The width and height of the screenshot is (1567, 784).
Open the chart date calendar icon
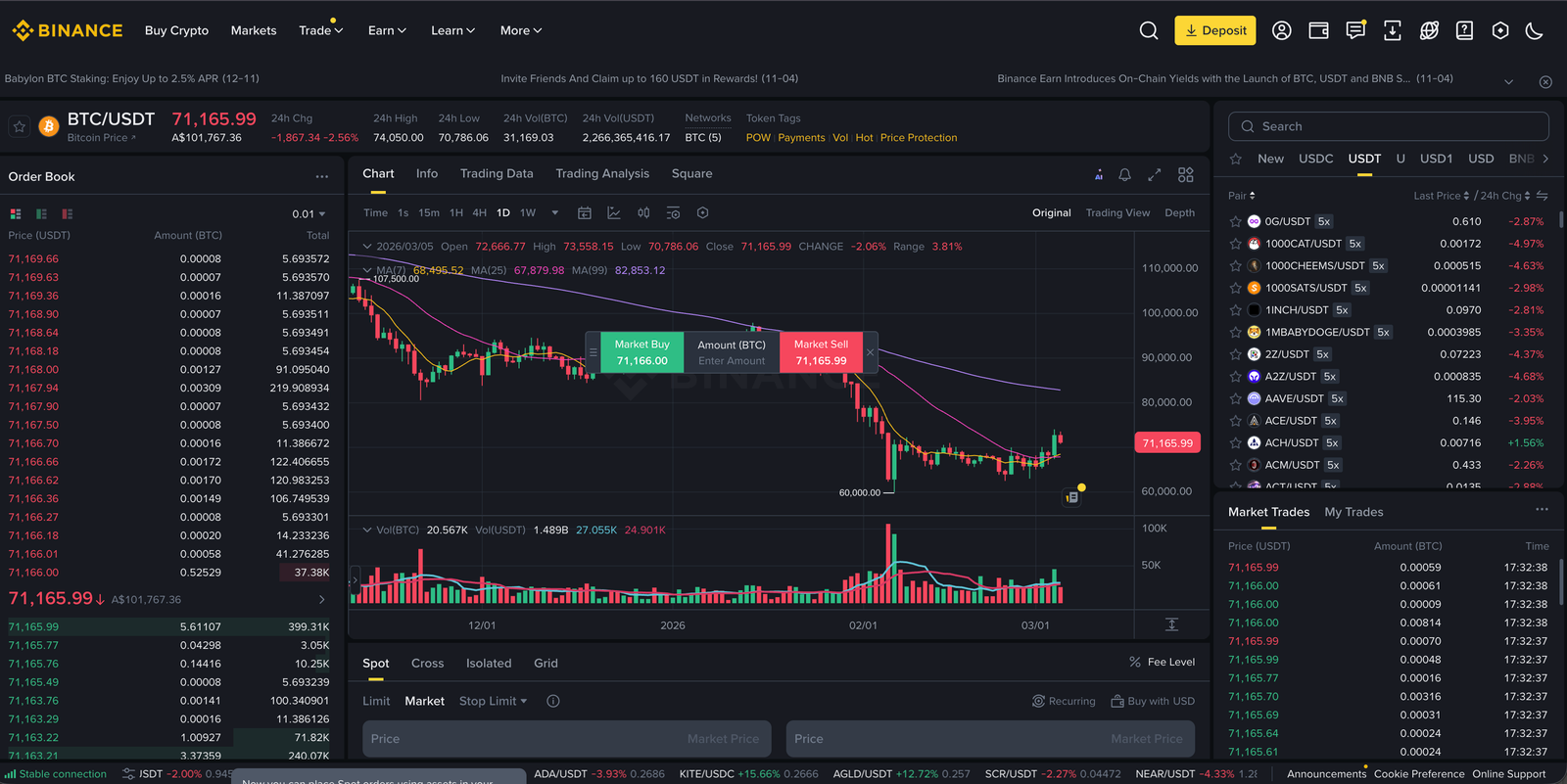tap(585, 212)
